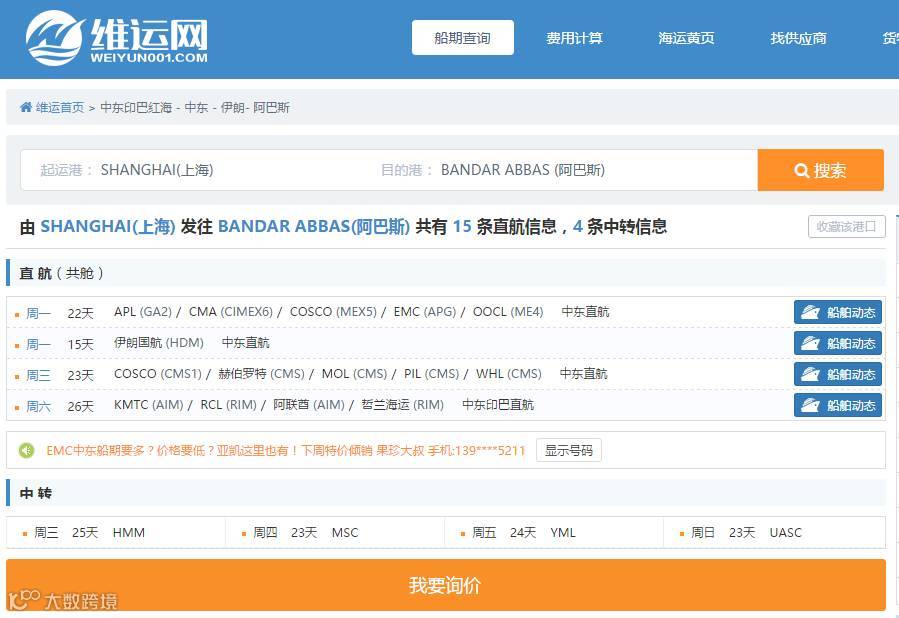The height and width of the screenshot is (618, 899).
Task: Open 海运黄页 menu item
Action: (x=686, y=38)
